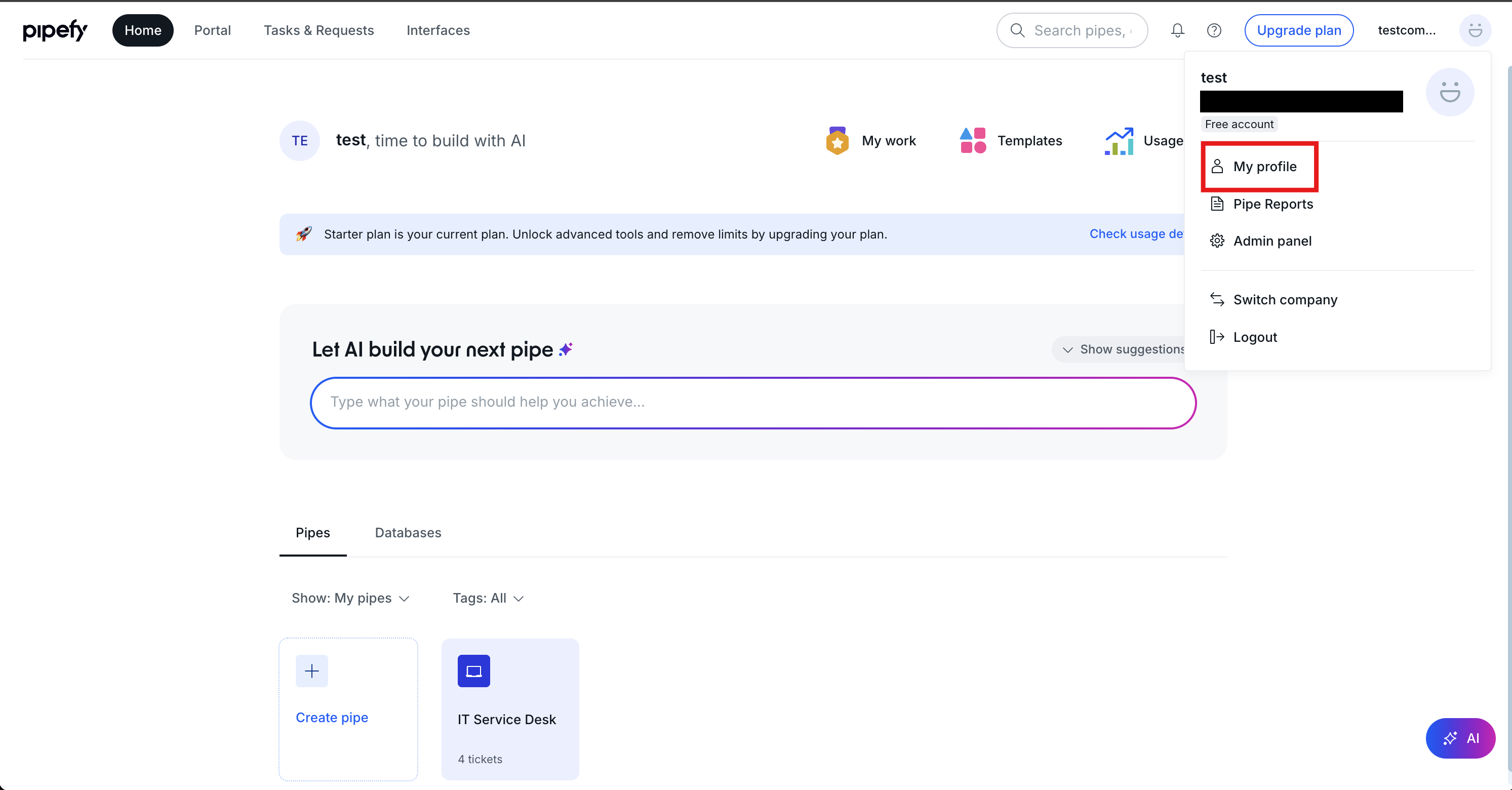Open the Tags: All filter dropdown
The image size is (1512, 790).
click(488, 598)
